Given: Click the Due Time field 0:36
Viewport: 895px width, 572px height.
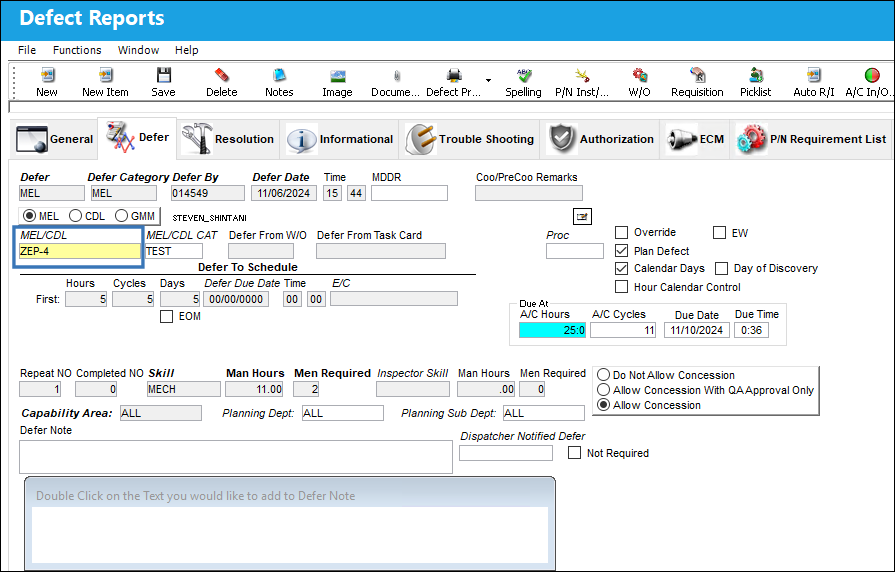Looking at the screenshot, I should pos(751,330).
